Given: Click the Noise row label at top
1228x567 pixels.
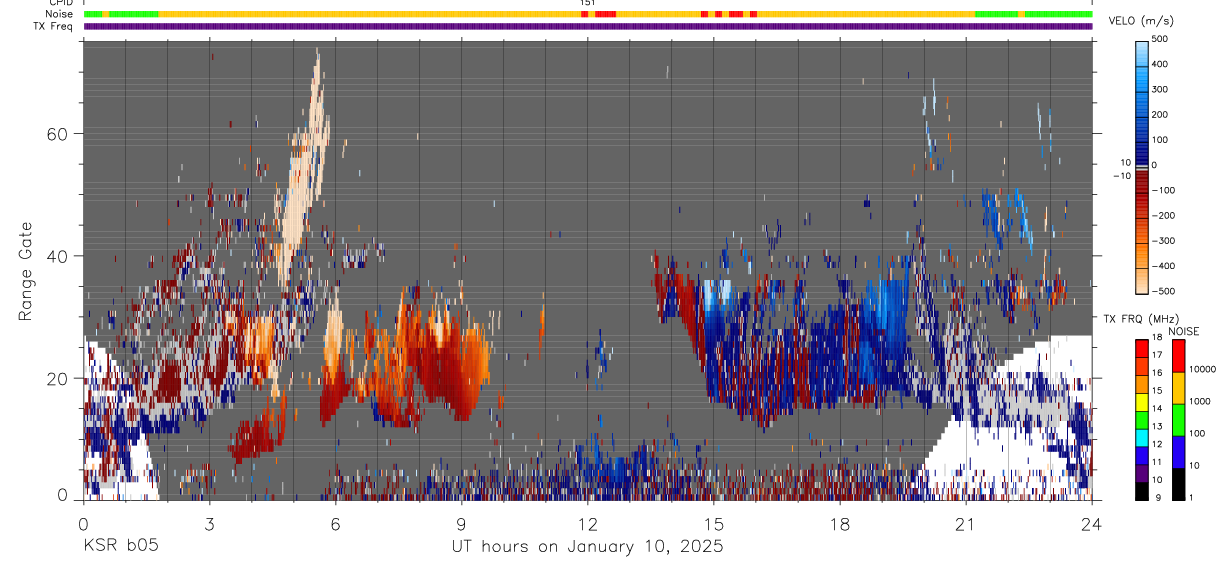Looking at the screenshot, I should click(x=60, y=14).
